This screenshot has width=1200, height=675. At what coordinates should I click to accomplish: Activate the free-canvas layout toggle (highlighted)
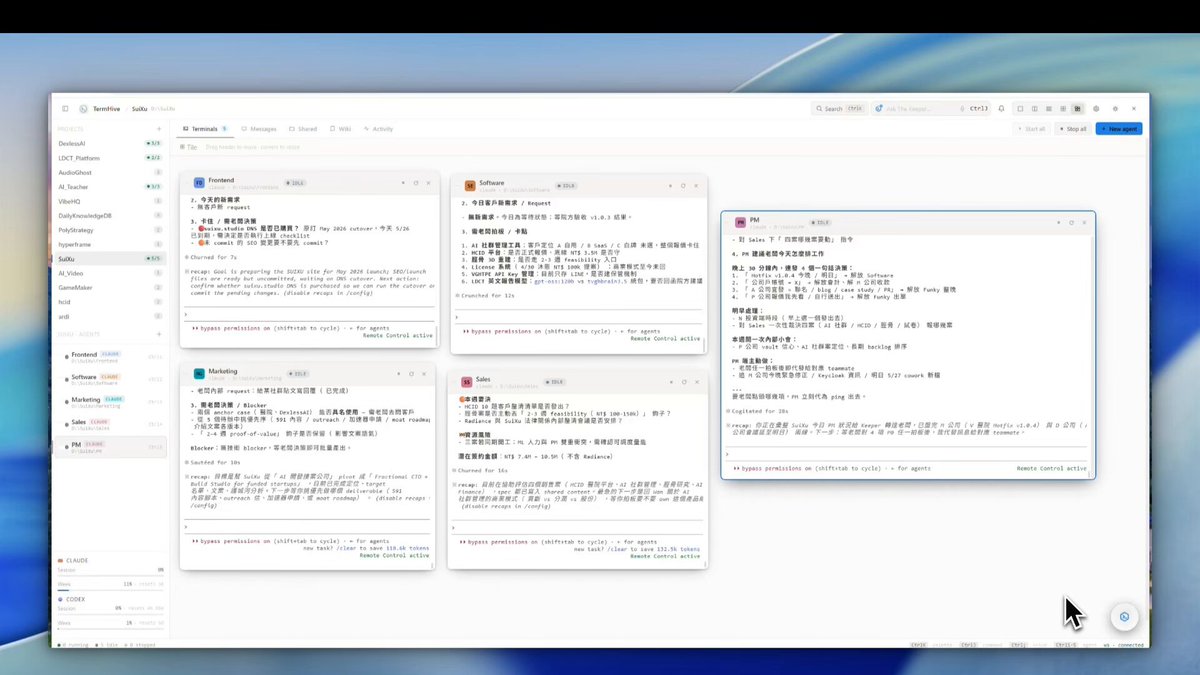(1077, 108)
